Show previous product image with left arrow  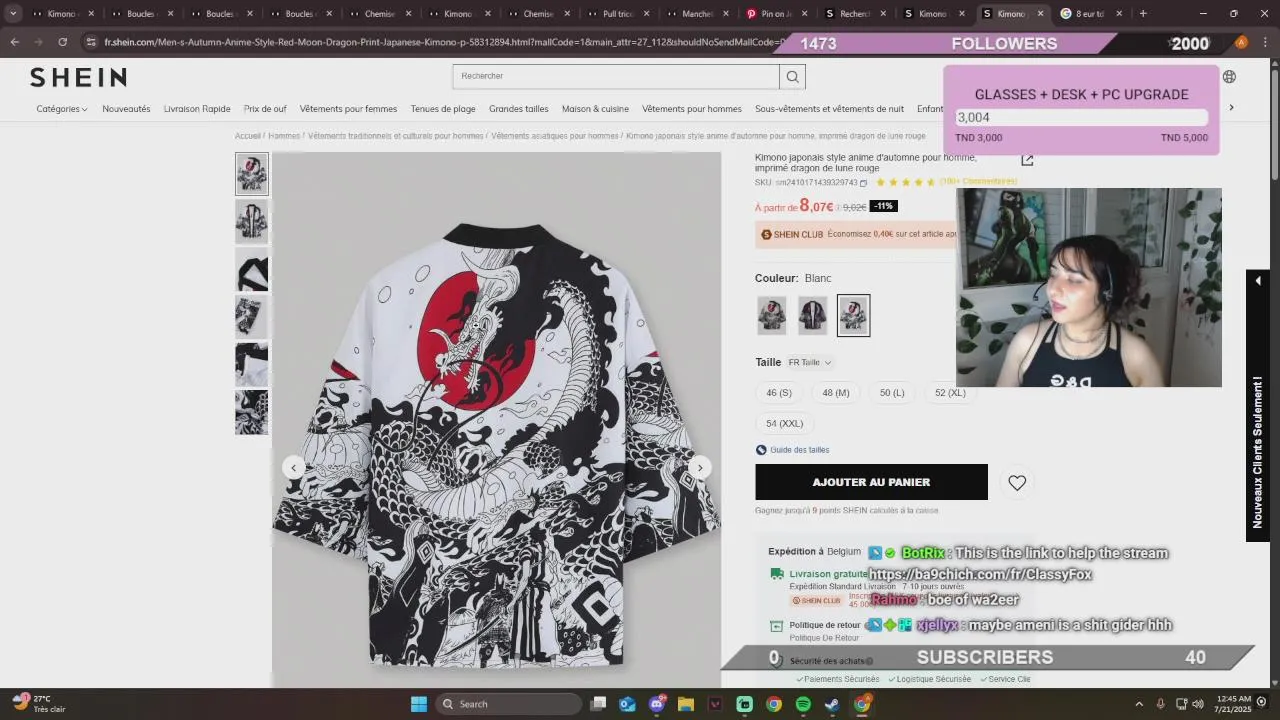(x=293, y=467)
